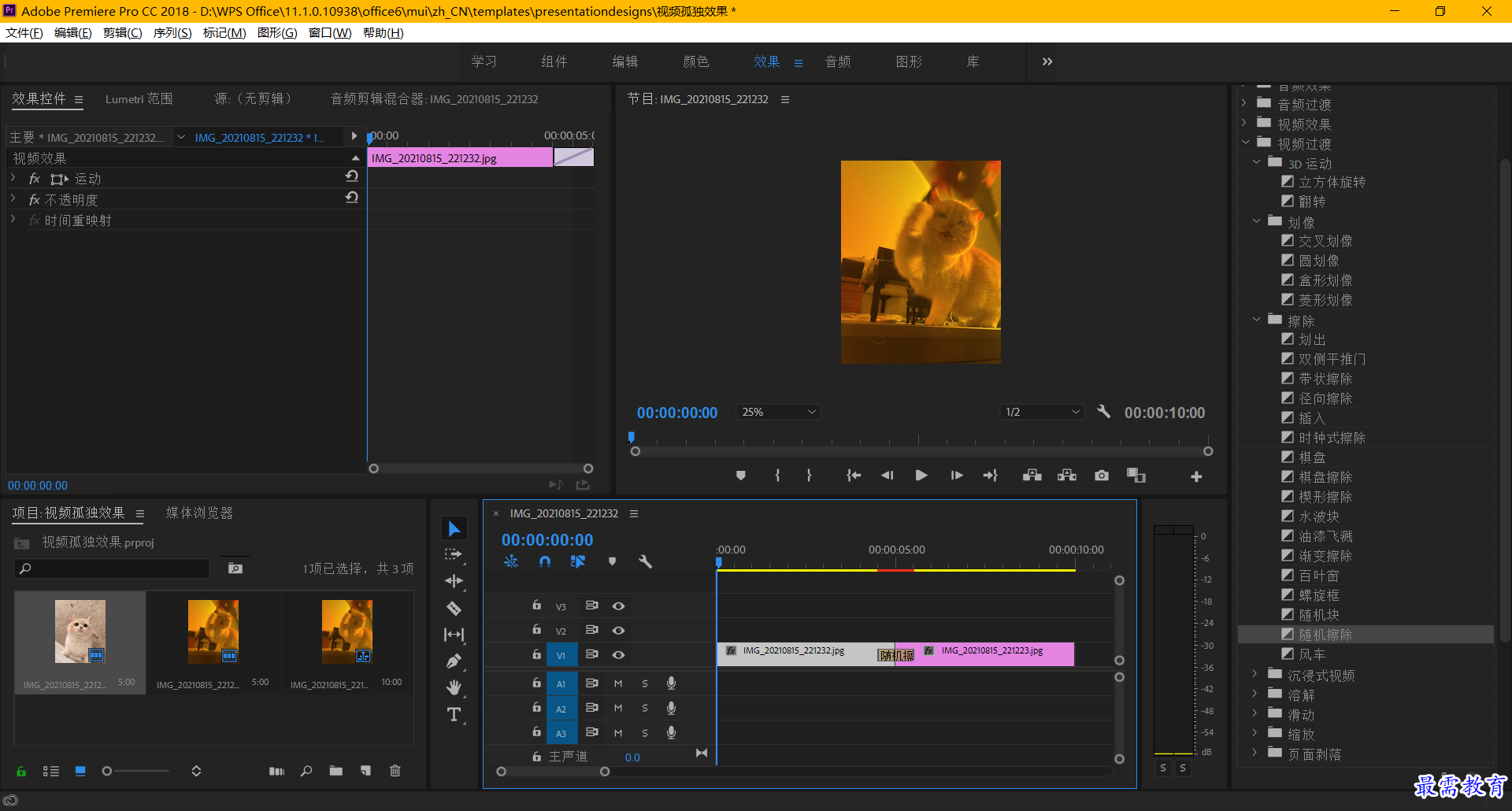The image size is (1512, 811).
Task: Select the Track Select Forward tool
Action: (x=454, y=554)
